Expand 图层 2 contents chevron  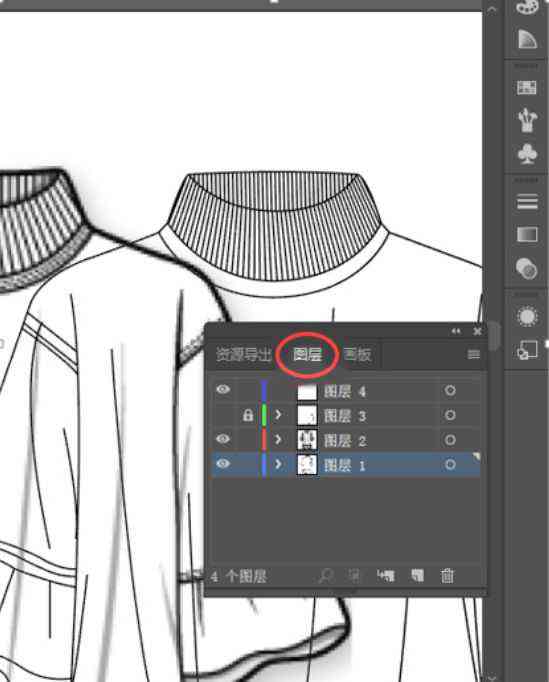tap(278, 440)
